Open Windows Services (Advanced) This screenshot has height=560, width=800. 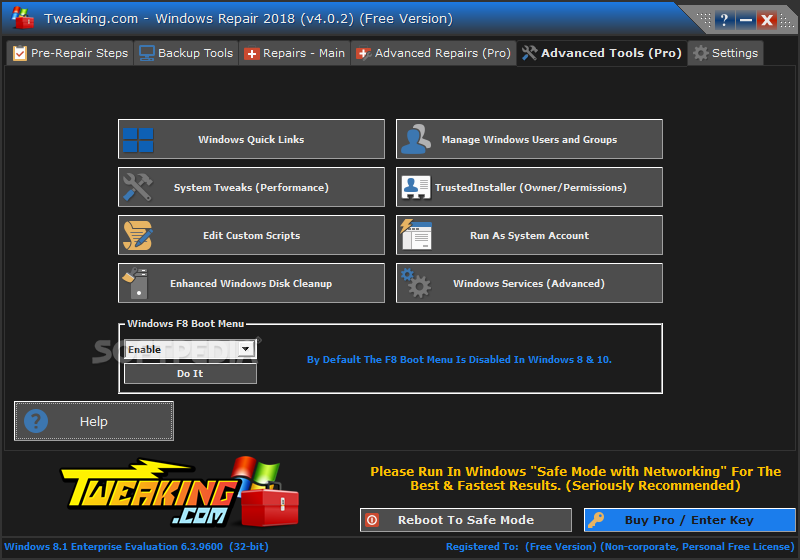point(529,283)
